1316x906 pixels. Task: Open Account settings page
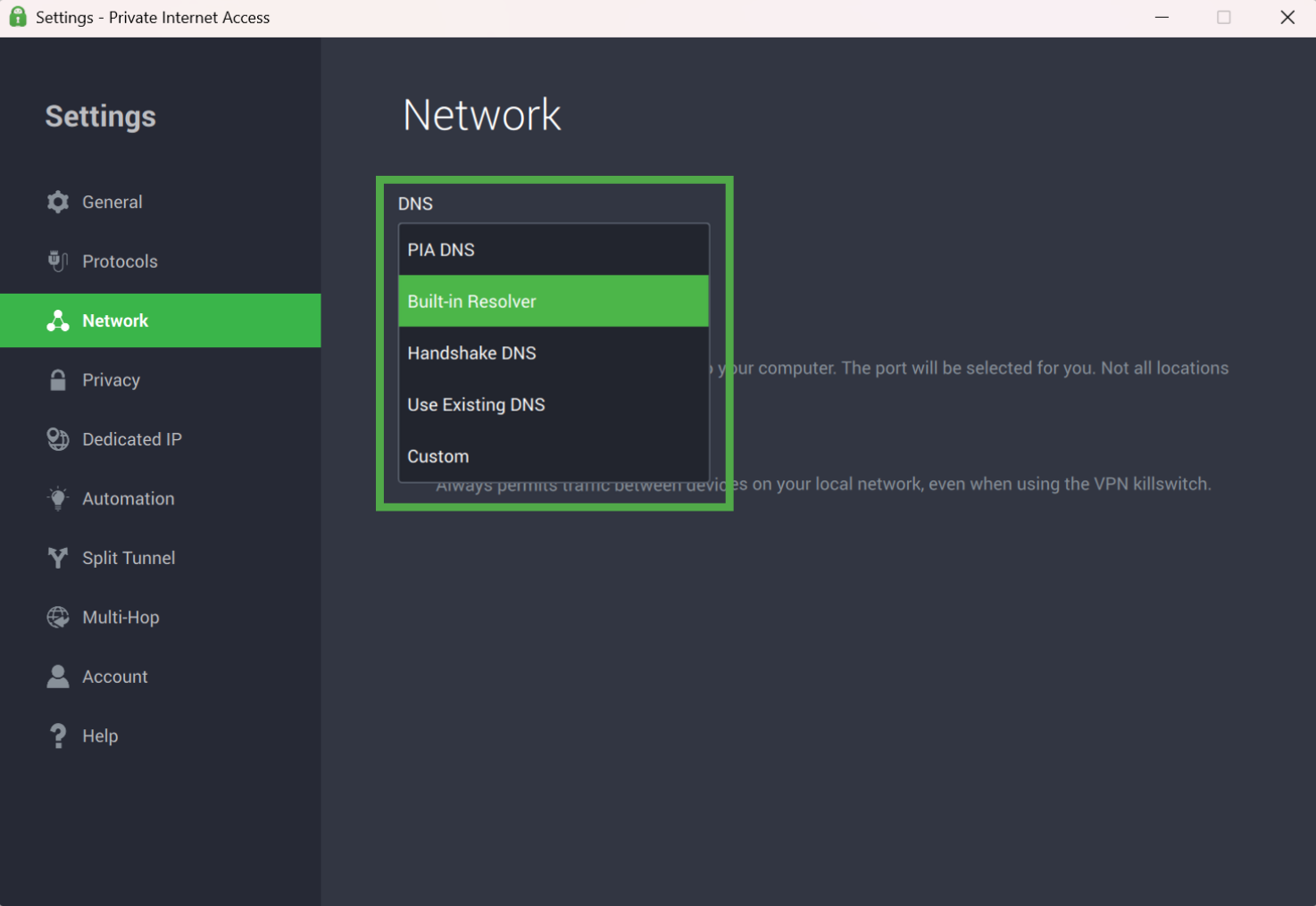click(161, 677)
